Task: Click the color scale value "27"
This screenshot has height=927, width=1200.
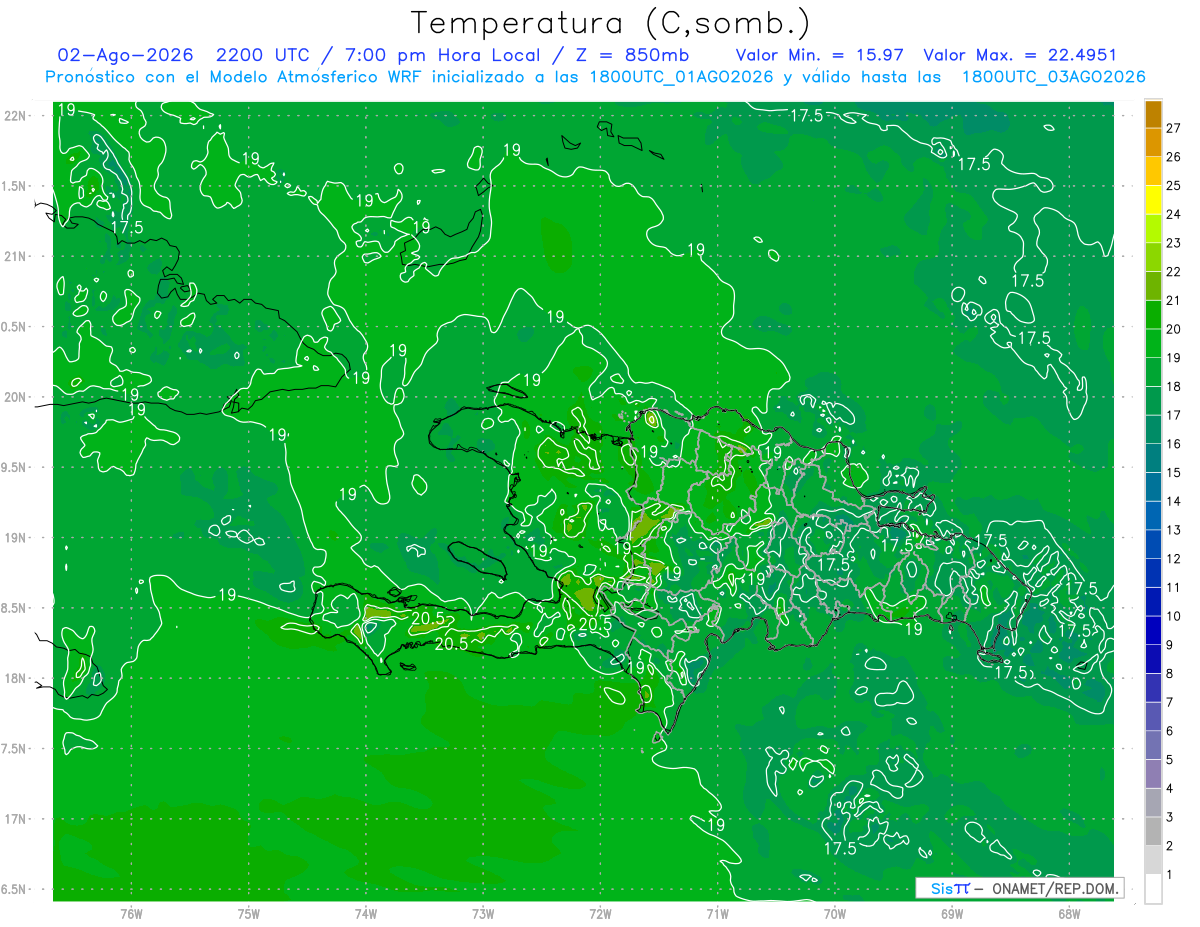Action: click(1173, 128)
